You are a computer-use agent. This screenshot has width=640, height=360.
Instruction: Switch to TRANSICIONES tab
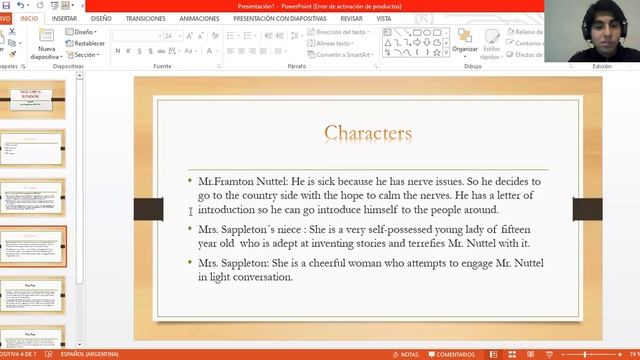click(x=146, y=19)
